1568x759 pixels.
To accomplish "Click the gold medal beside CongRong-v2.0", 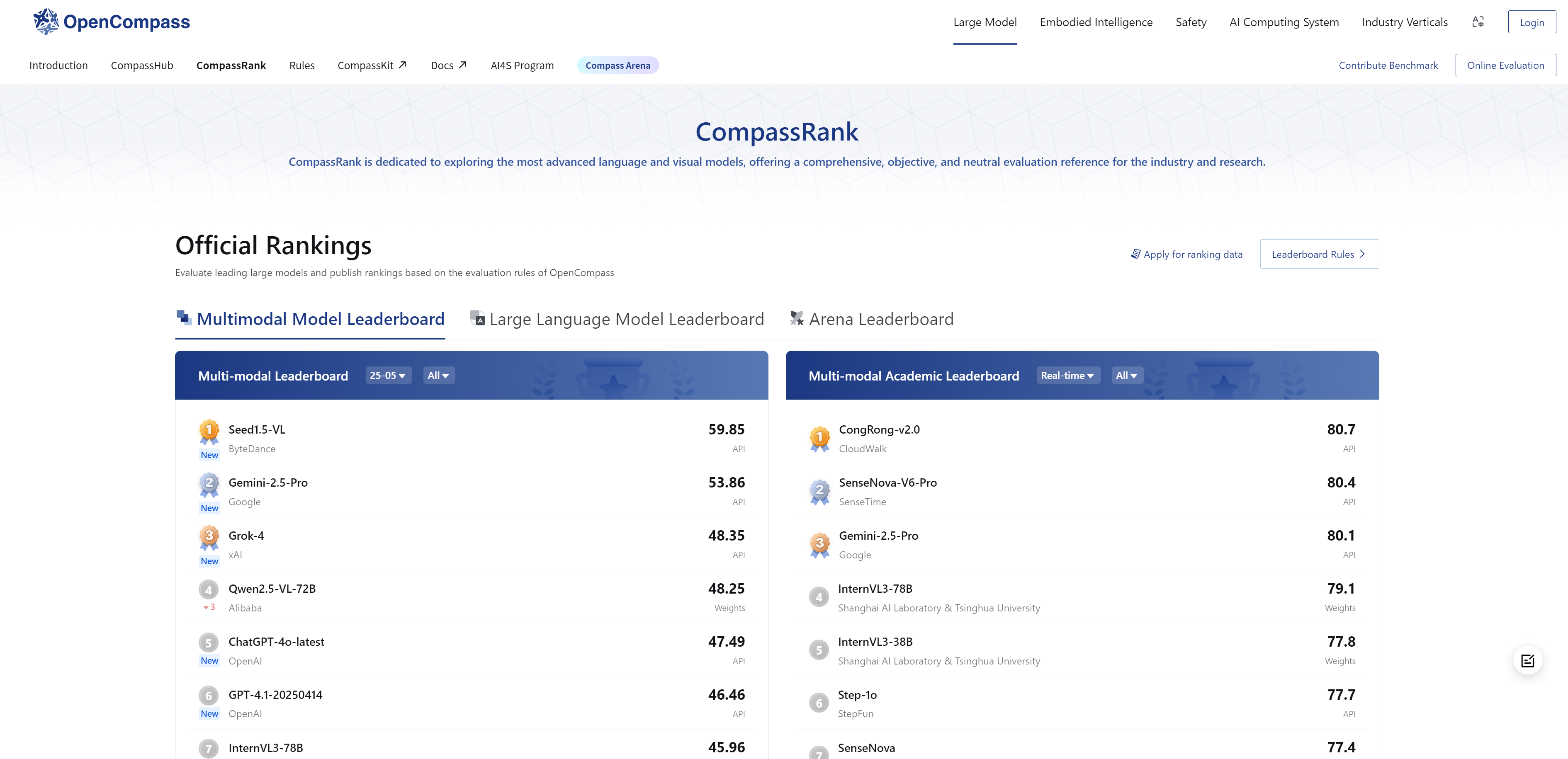I will [819, 439].
